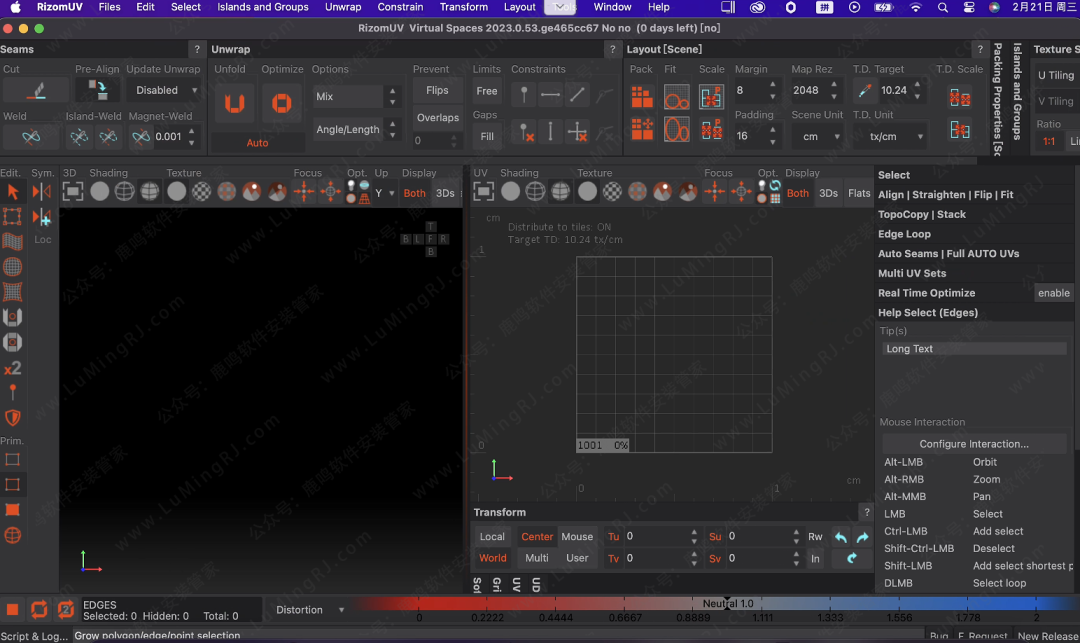The height and width of the screenshot is (643, 1080).
Task: Open the Distortion display dropdown
Action: pyautogui.click(x=309, y=610)
